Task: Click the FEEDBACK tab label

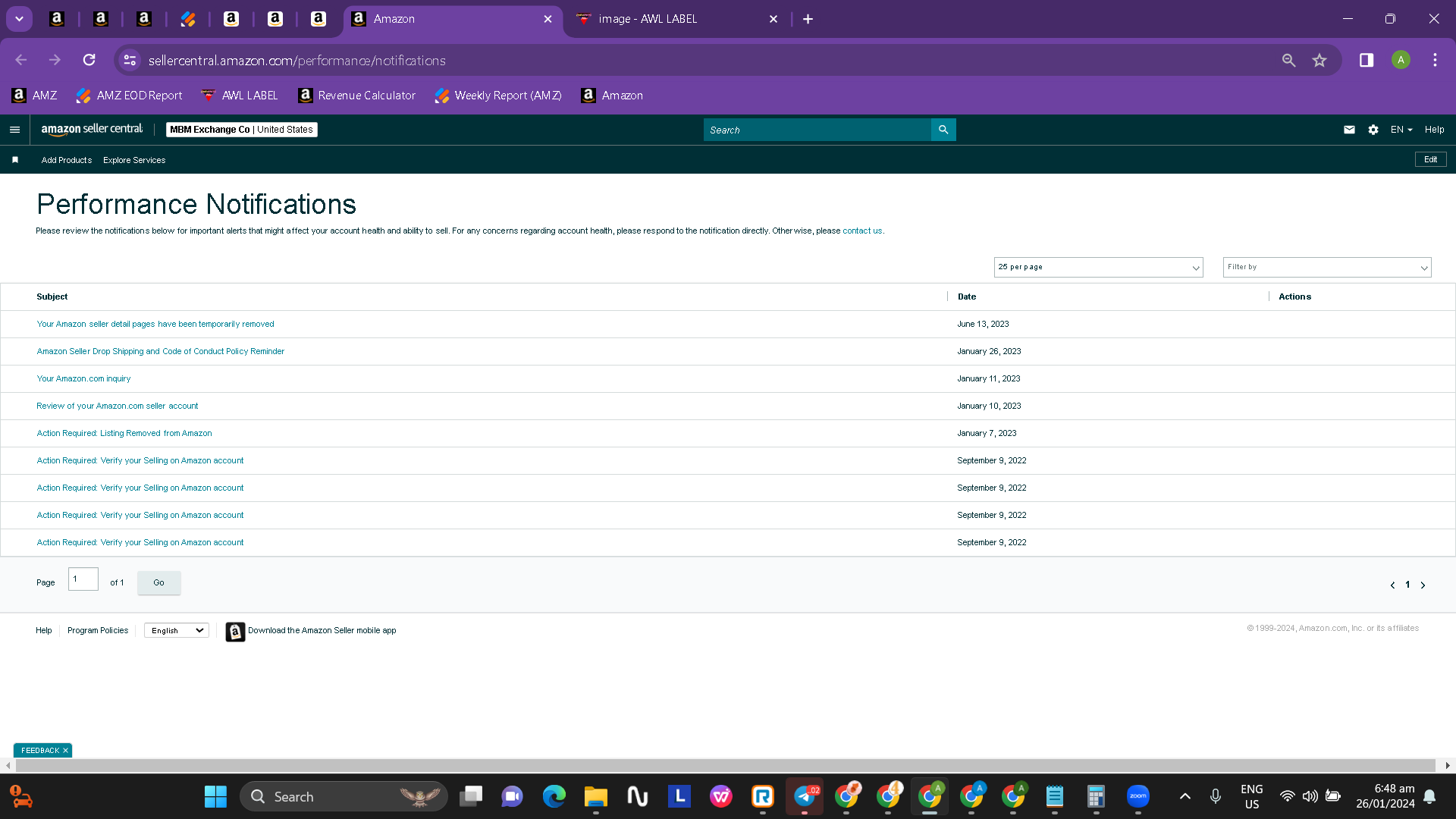Action: (x=40, y=751)
